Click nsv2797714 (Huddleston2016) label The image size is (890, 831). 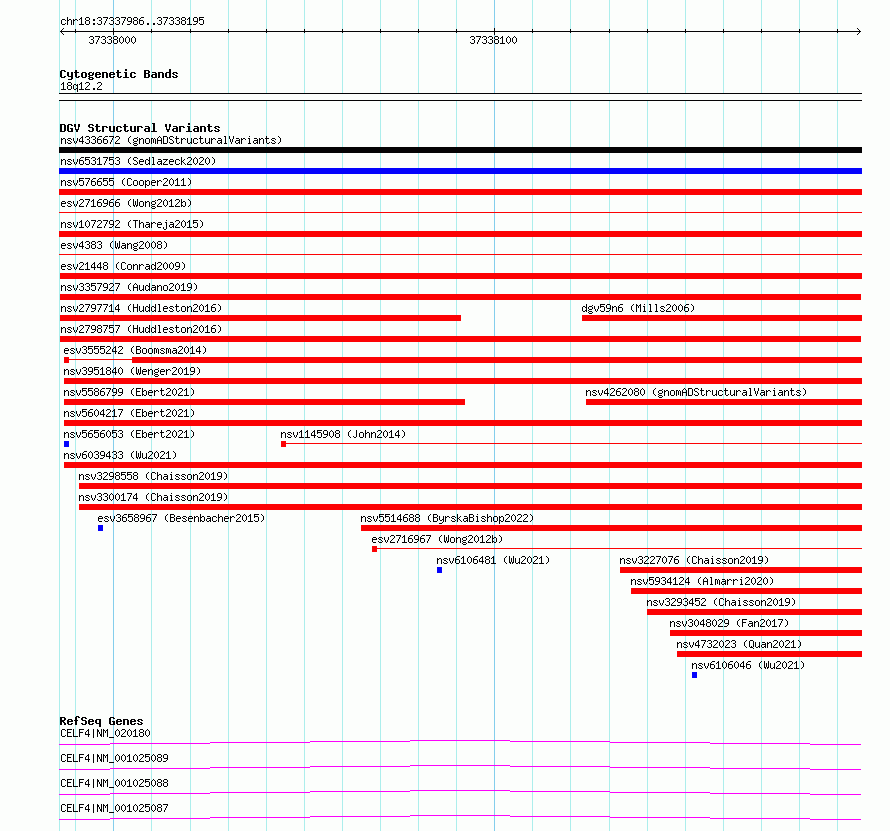click(141, 308)
